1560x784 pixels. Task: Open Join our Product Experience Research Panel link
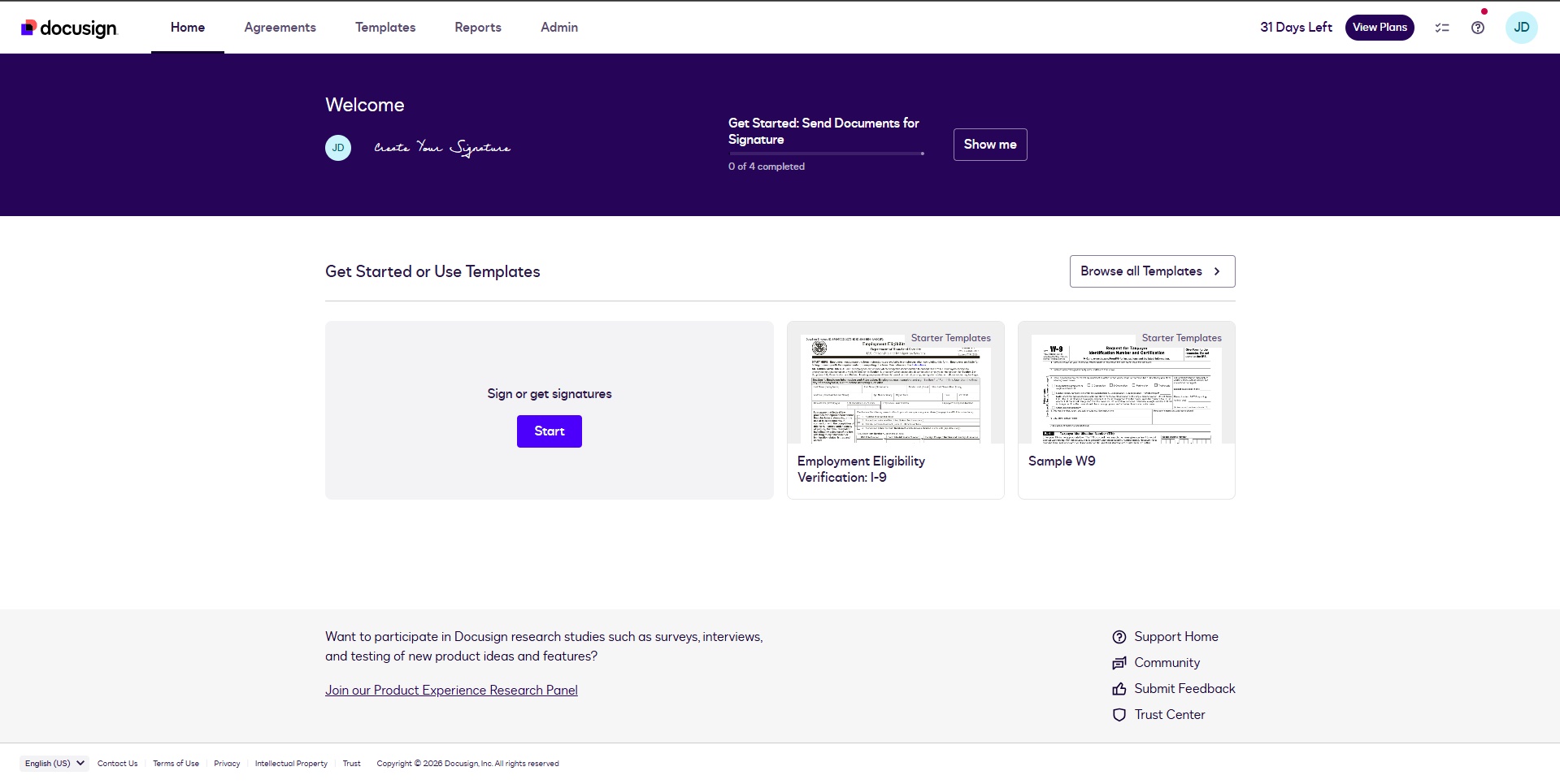[451, 691]
